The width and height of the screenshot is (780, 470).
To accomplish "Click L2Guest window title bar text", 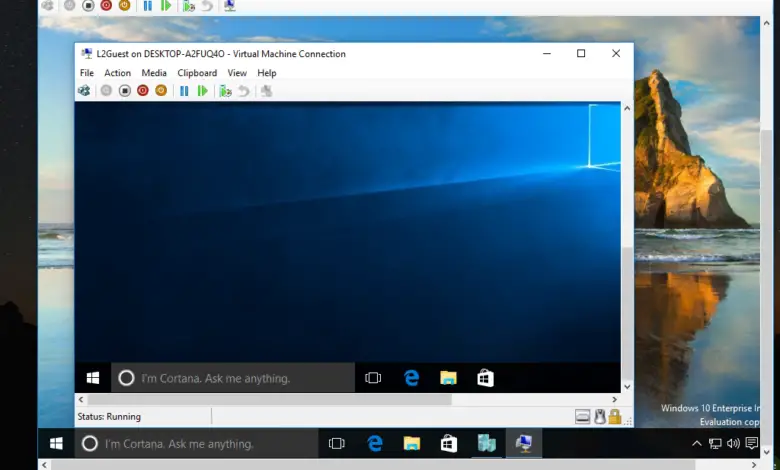I will click(x=221, y=54).
